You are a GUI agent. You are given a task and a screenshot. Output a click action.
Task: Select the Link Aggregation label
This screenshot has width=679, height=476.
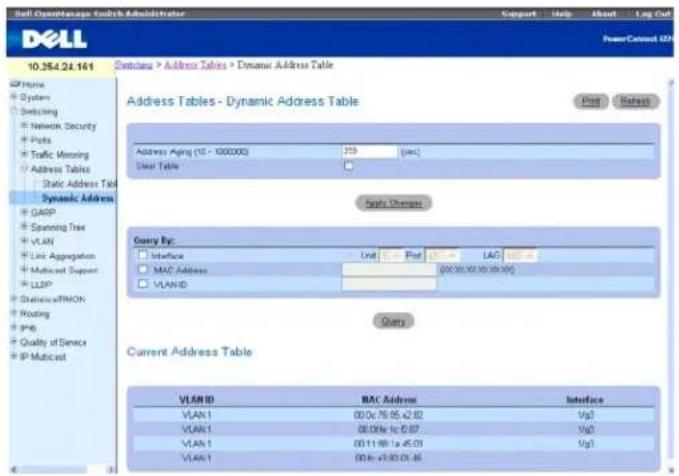point(63,256)
